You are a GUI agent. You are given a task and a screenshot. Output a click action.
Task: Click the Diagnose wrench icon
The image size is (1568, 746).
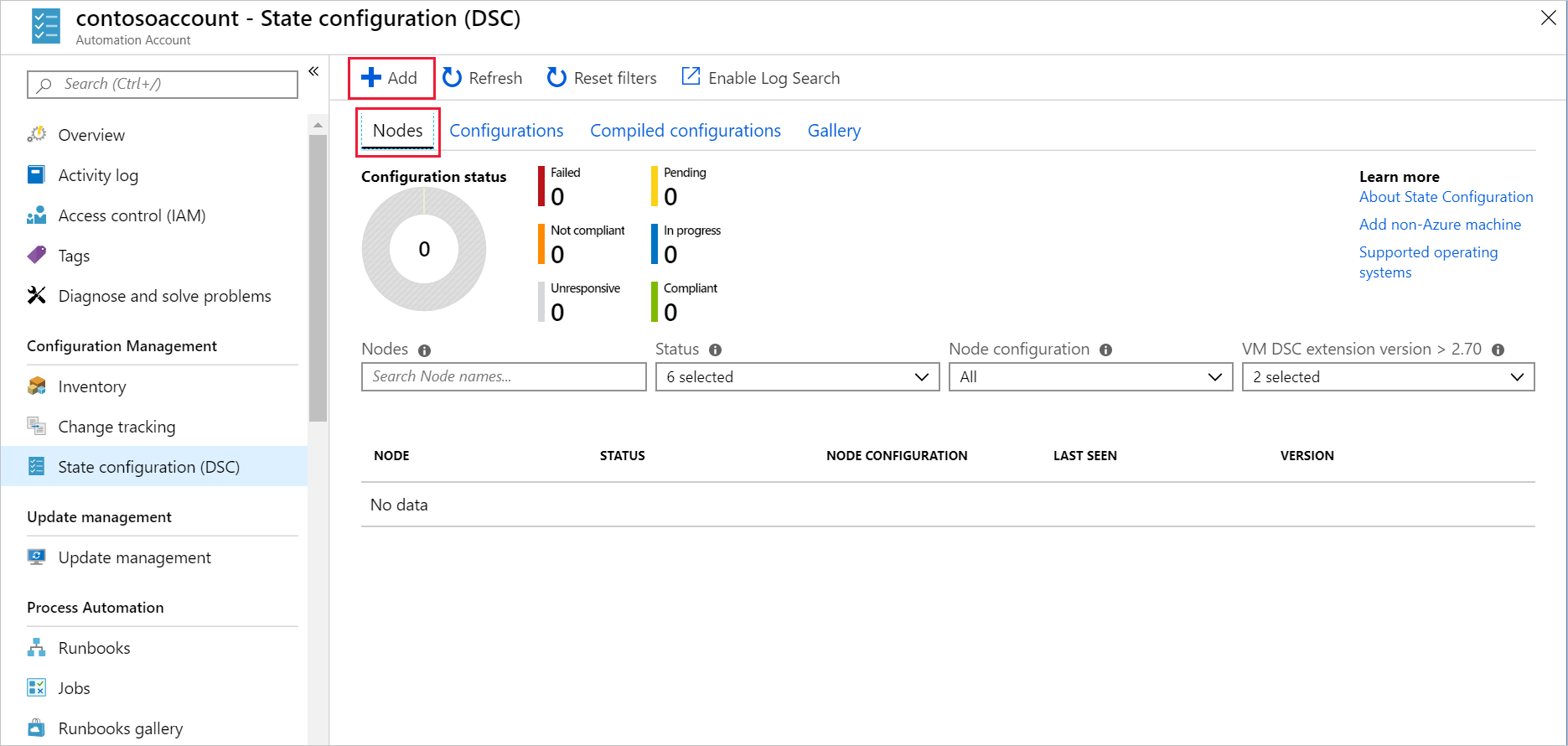[x=37, y=295]
